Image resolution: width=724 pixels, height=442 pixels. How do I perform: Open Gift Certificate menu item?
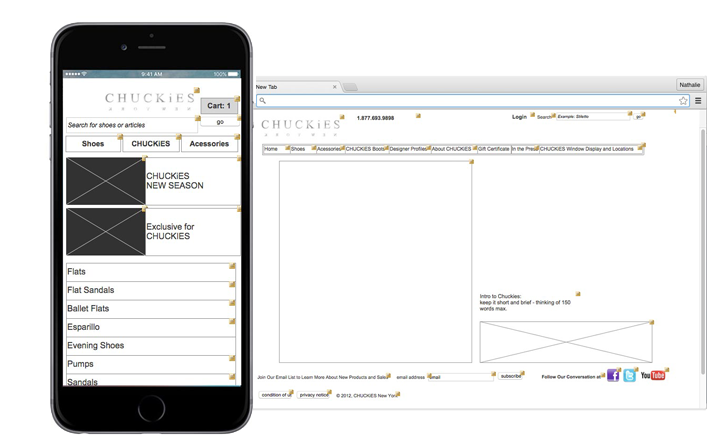pos(494,149)
